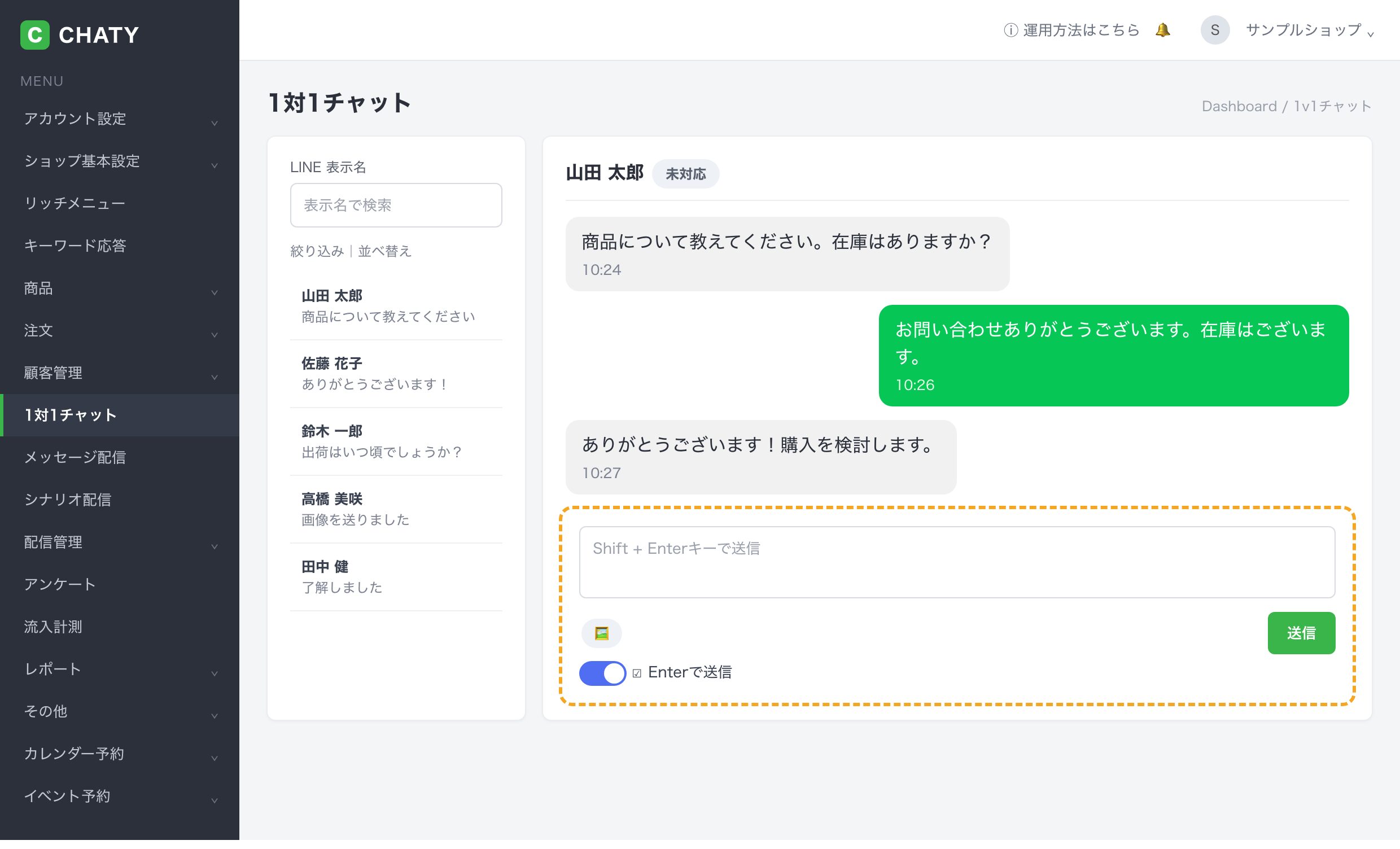This screenshot has width=1400, height=849.
Task: Open アンケート in sidebar
Action: pos(119,584)
